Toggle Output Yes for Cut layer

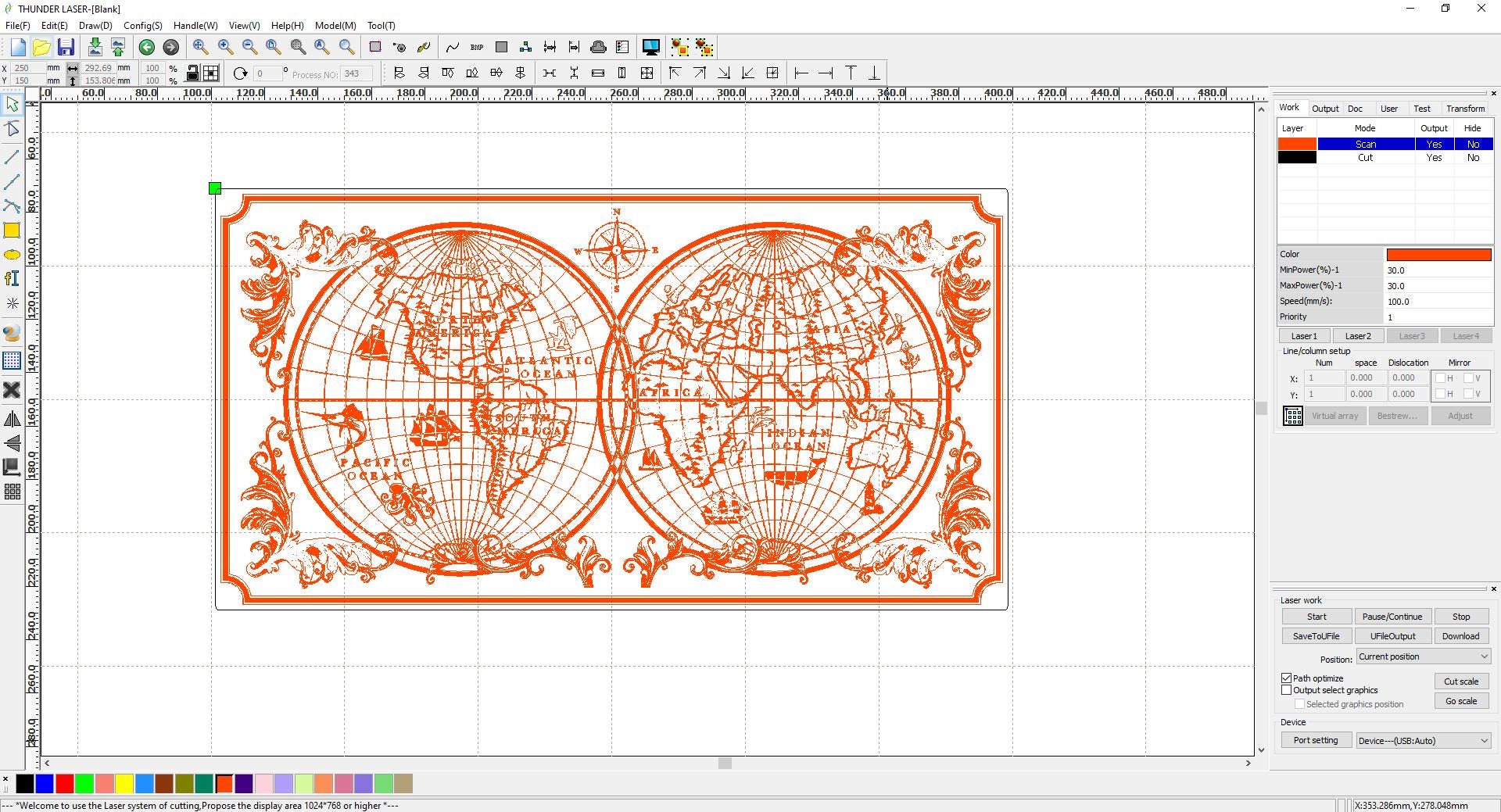1434,158
